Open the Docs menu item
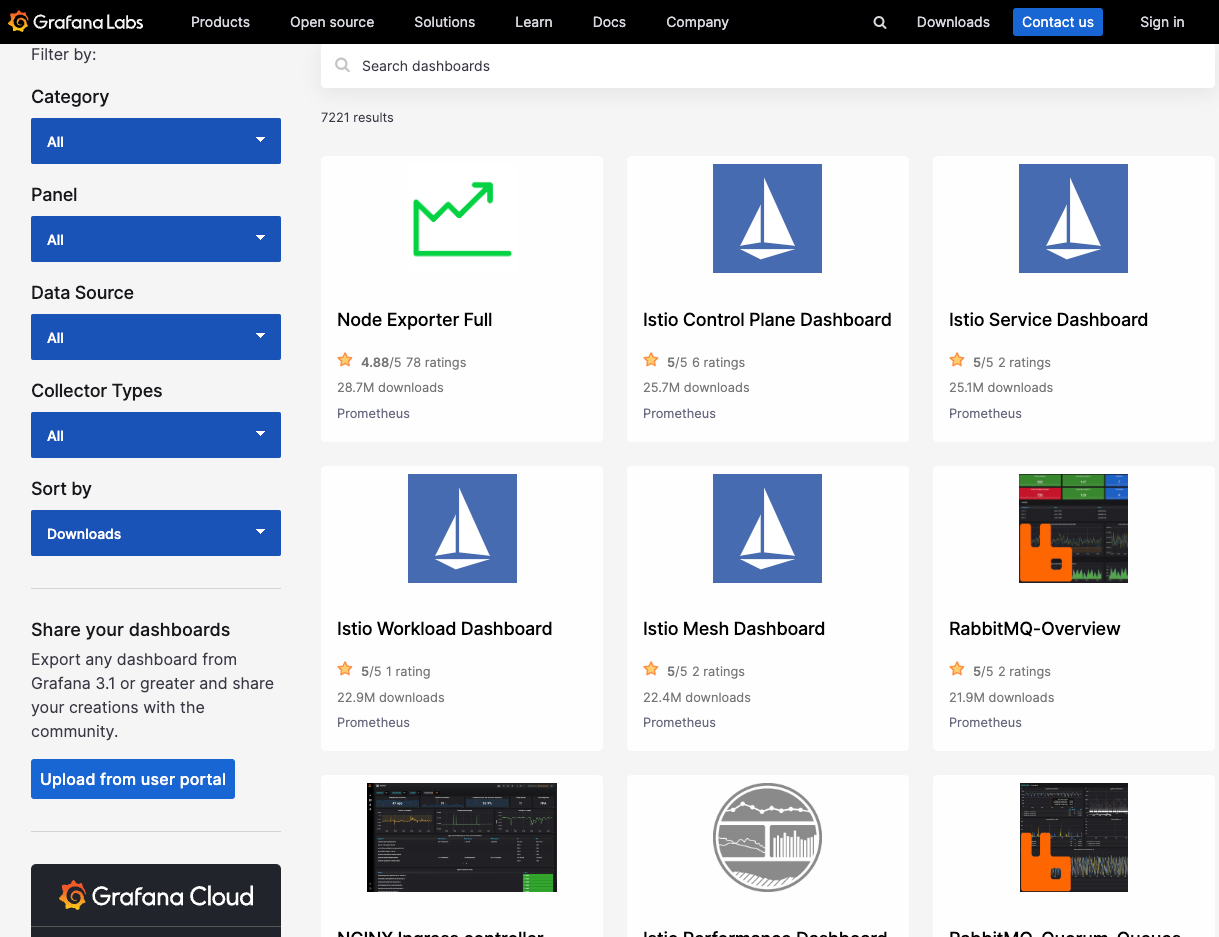This screenshot has height=937, width=1219. tap(609, 22)
